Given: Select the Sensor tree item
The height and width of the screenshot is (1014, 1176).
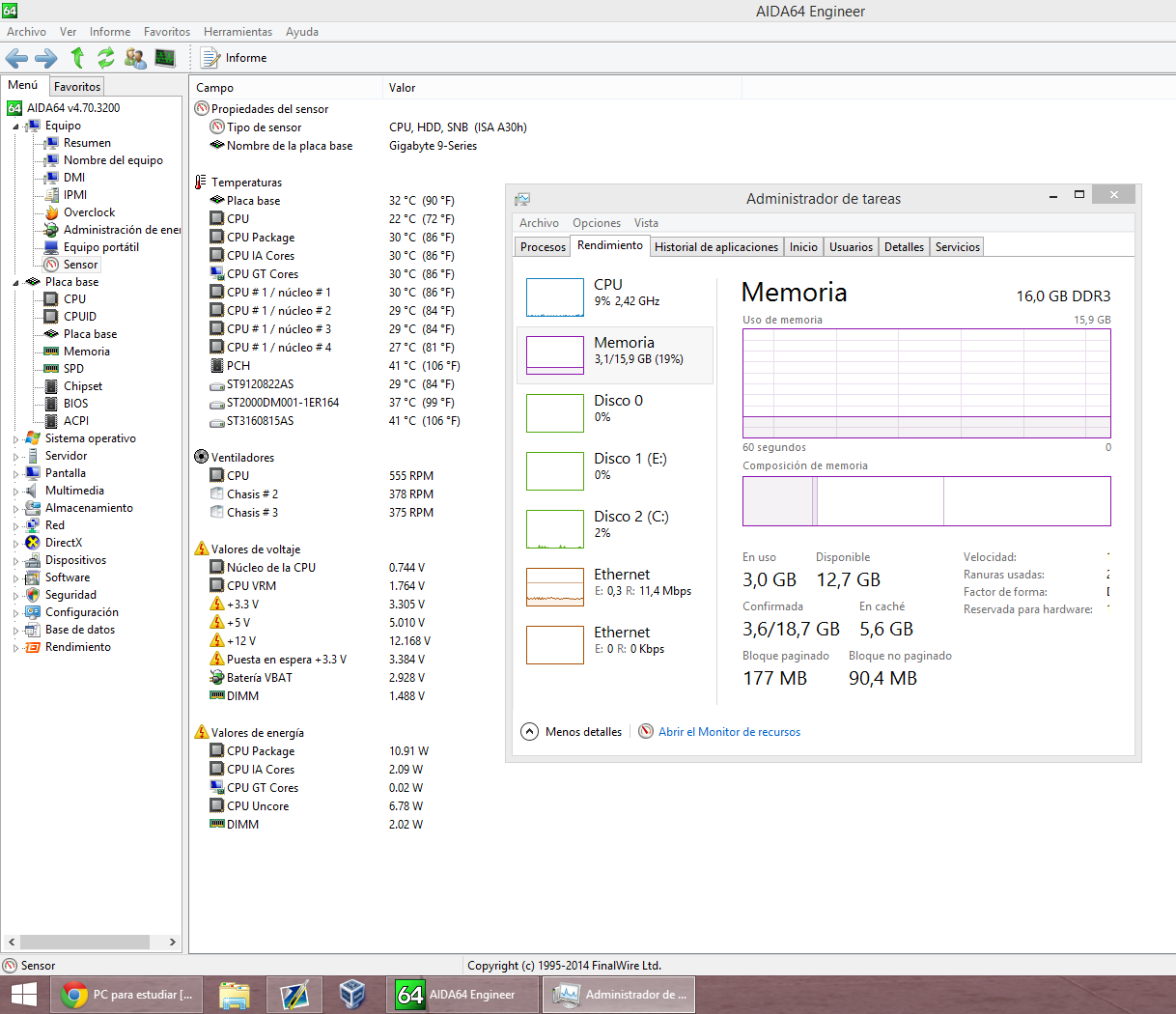Looking at the screenshot, I should click(x=80, y=265).
